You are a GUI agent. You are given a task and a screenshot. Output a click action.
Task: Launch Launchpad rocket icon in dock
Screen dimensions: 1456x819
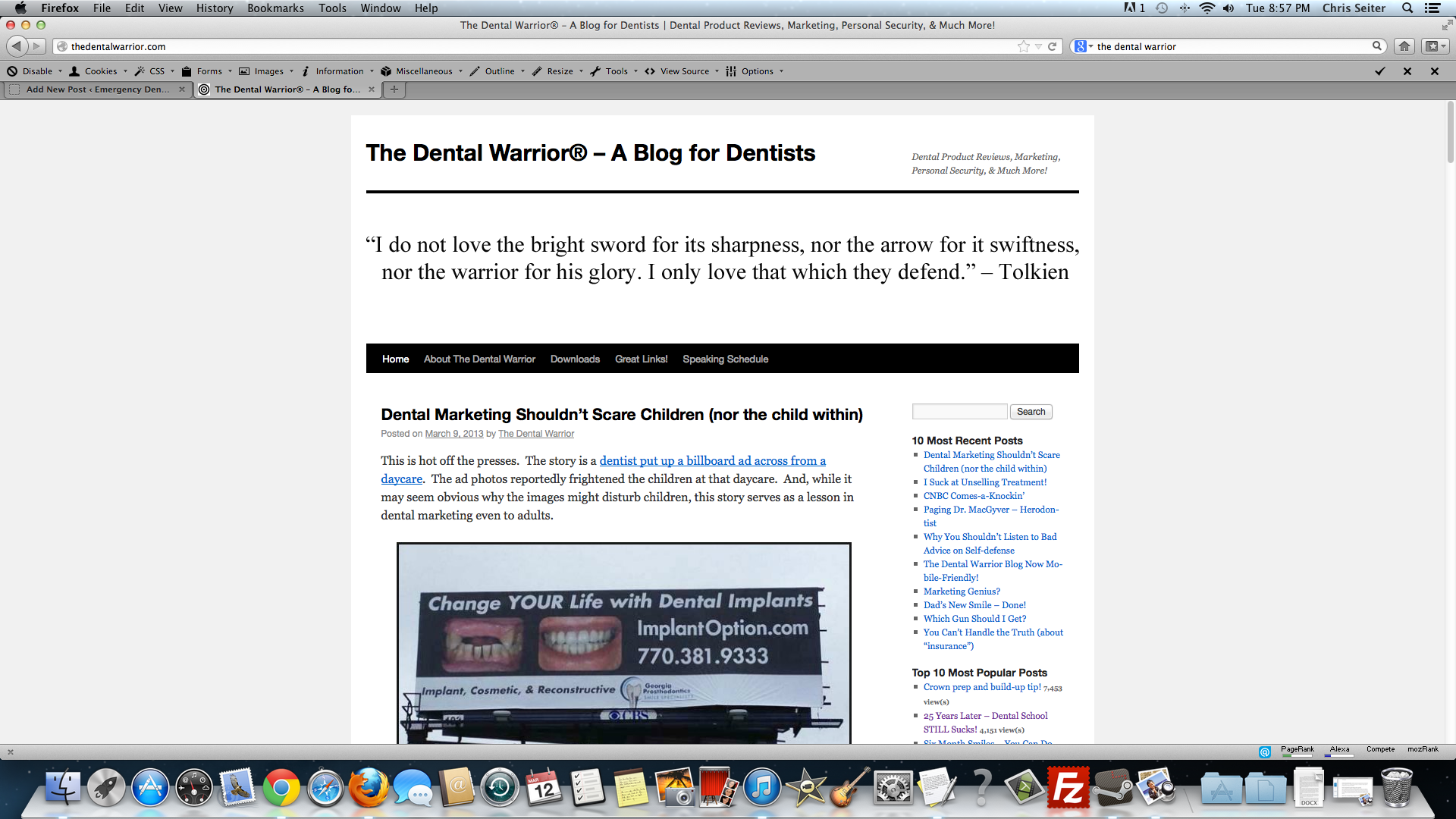(x=106, y=787)
